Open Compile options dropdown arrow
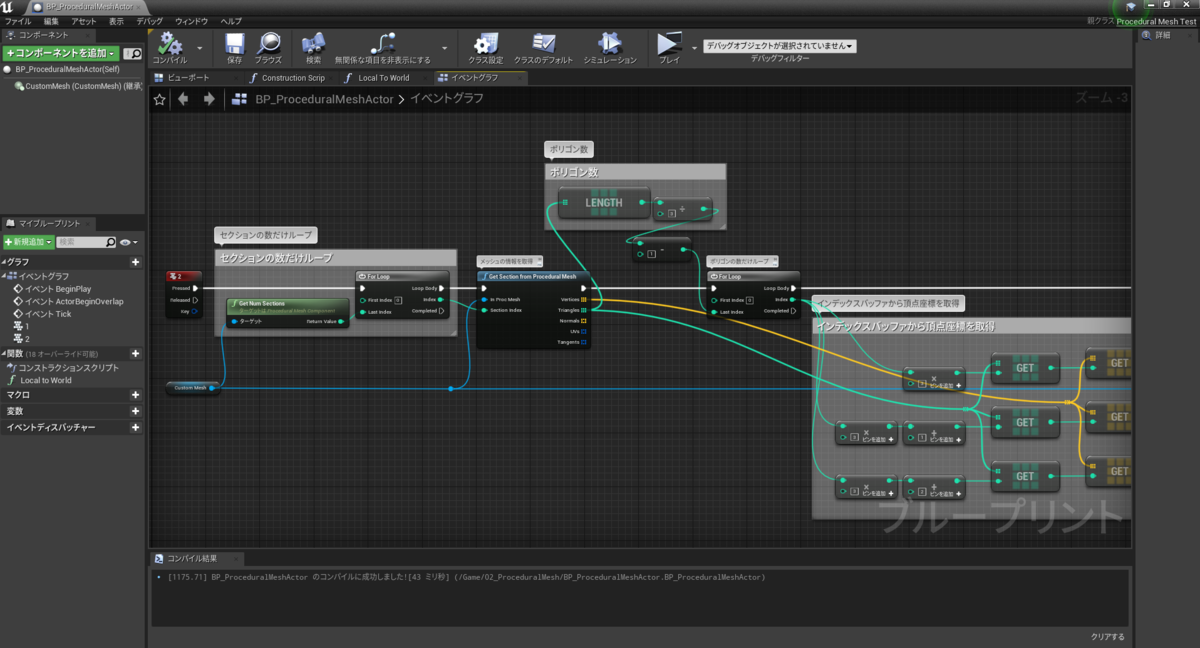 pyautogui.click(x=200, y=47)
